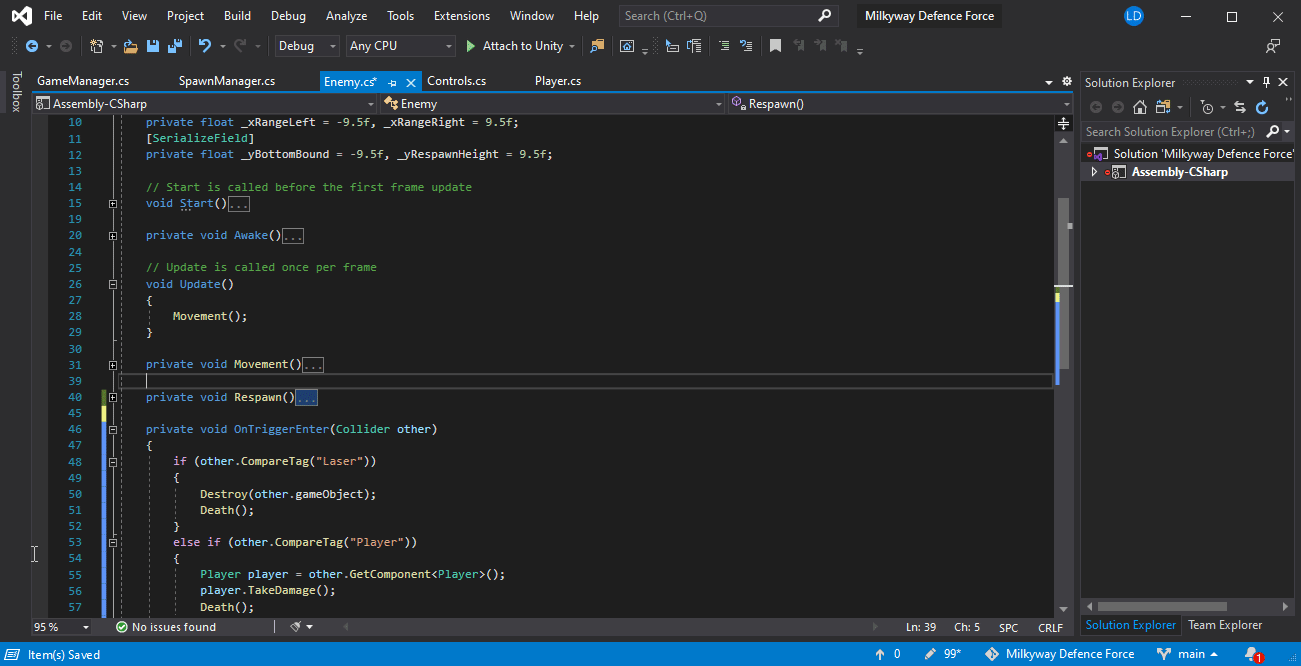Screen dimensions: 1301x666
Task: Click the Save All multi-floppy icon
Action: pyautogui.click(x=175, y=46)
